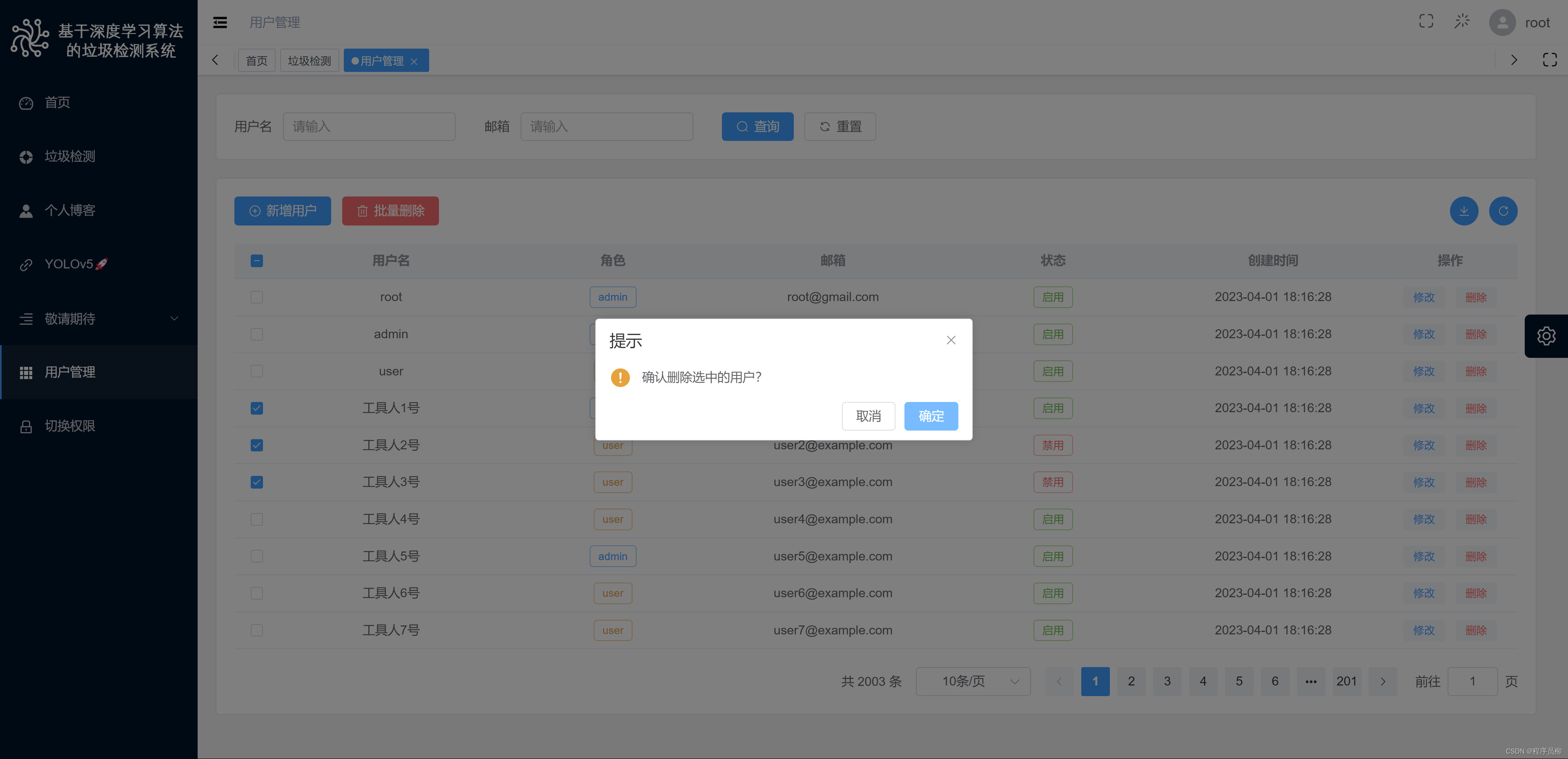Click the 查询 search button
The height and width of the screenshot is (759, 1568).
pos(757,126)
